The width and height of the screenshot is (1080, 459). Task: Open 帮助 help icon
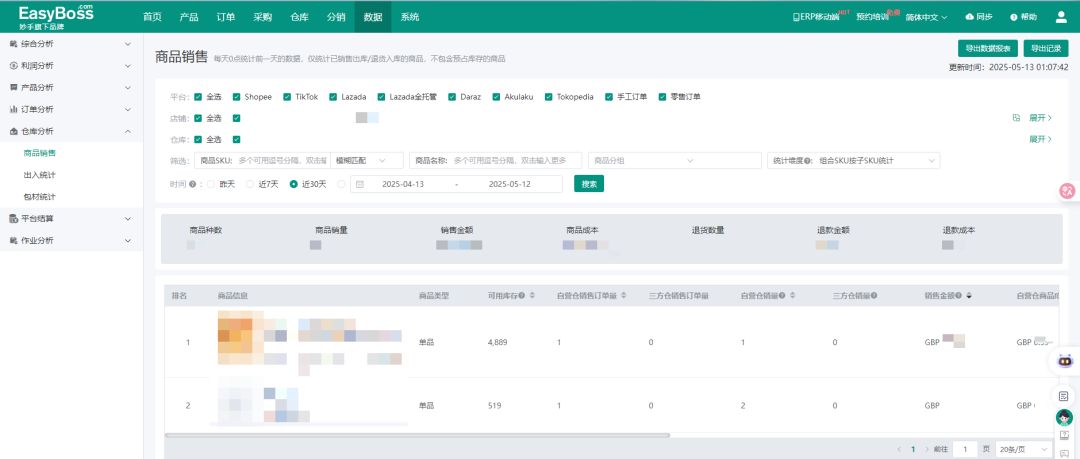(1014, 17)
